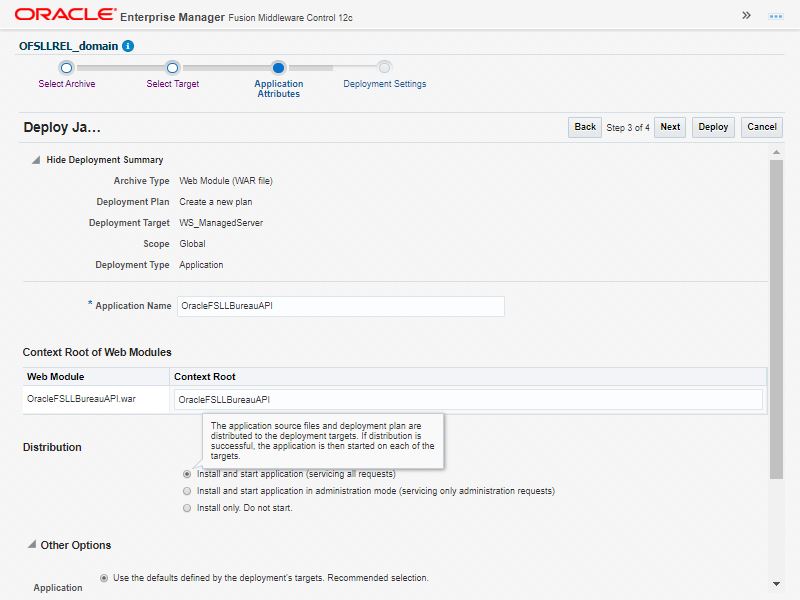Click the Deployment Settings step circle
Viewport: 800px width, 600px height.
(385, 67)
